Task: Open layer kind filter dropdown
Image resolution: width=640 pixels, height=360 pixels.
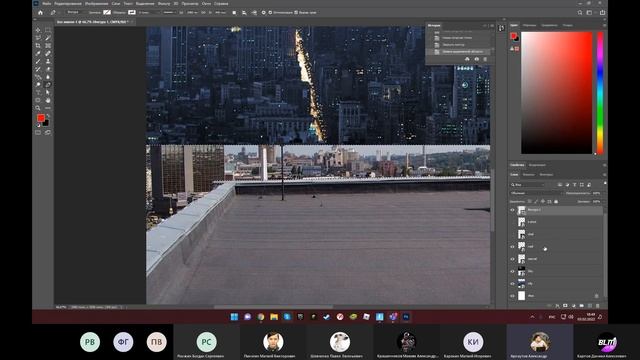Action: (x=528, y=185)
